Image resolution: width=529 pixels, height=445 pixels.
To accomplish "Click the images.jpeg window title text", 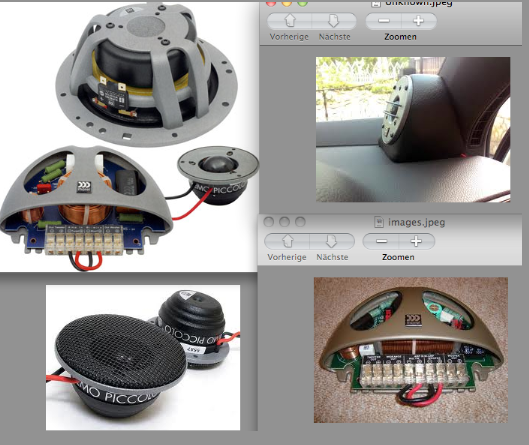I will point(417,222).
